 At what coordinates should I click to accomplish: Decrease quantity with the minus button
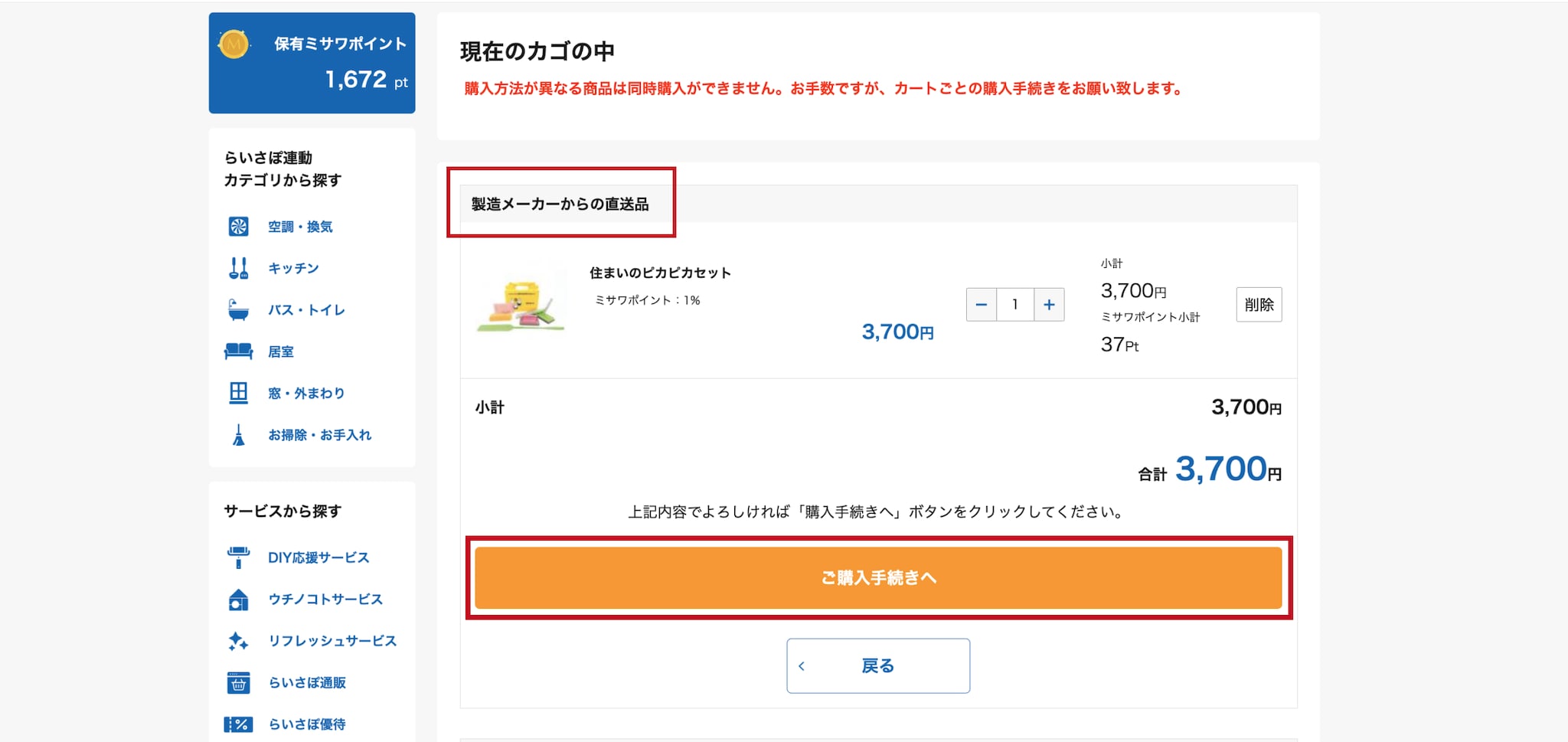982,305
